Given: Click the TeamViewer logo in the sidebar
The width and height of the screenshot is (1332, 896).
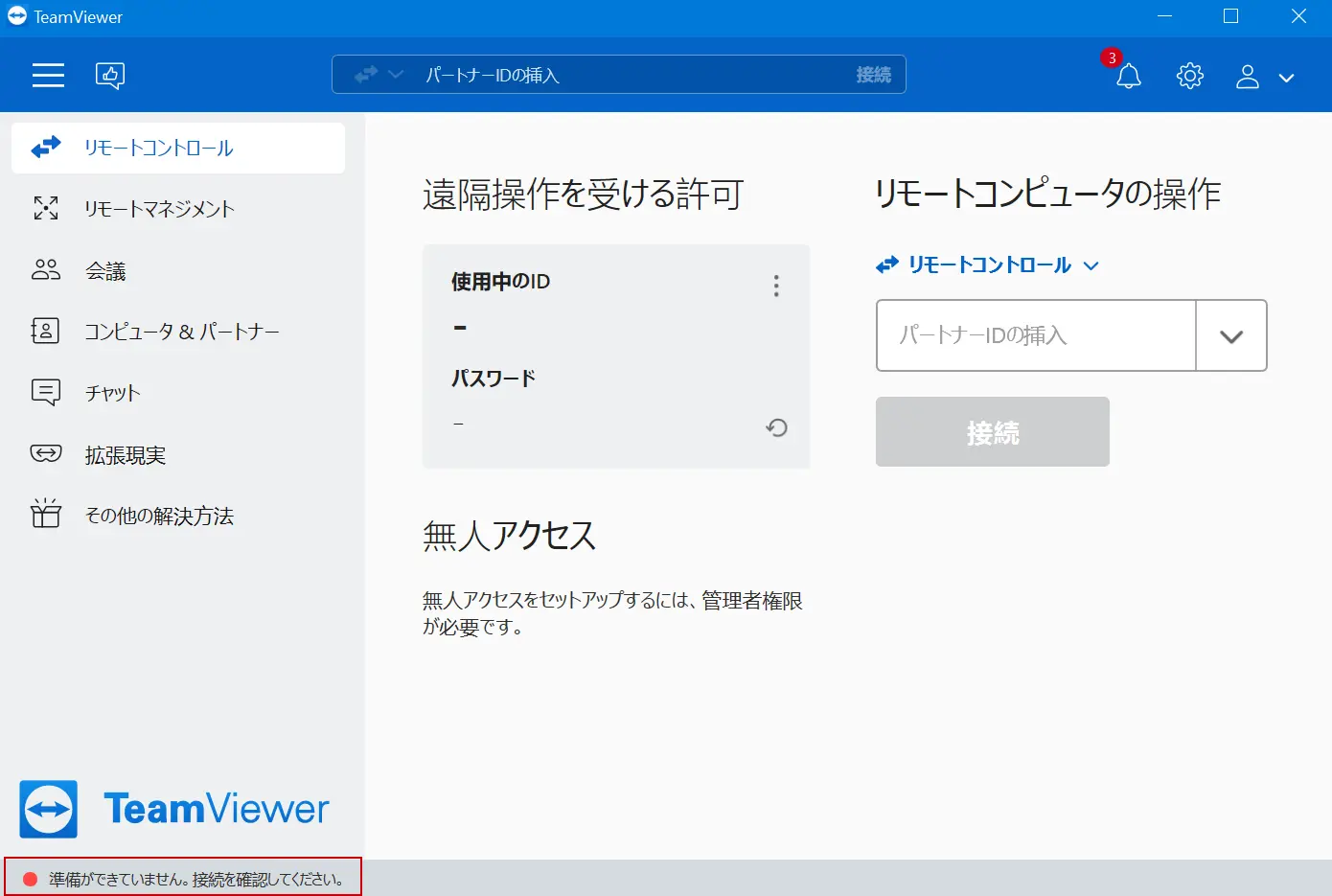Looking at the screenshot, I should click(174, 809).
